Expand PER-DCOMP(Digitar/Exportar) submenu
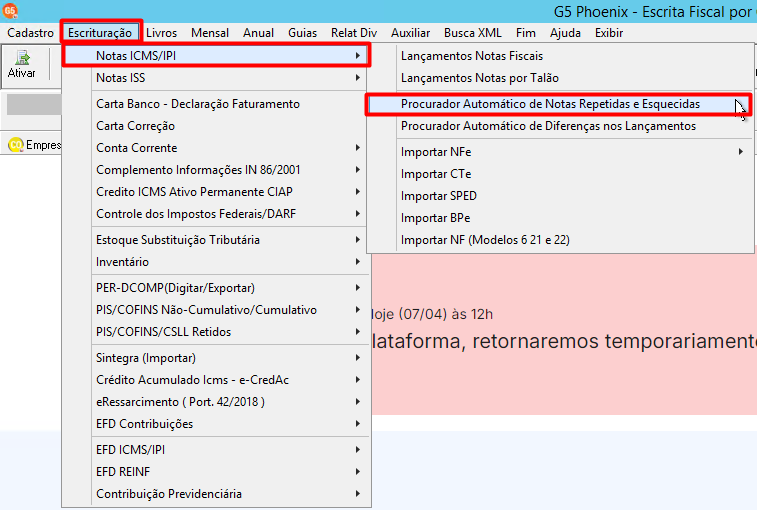 pyautogui.click(x=216, y=288)
